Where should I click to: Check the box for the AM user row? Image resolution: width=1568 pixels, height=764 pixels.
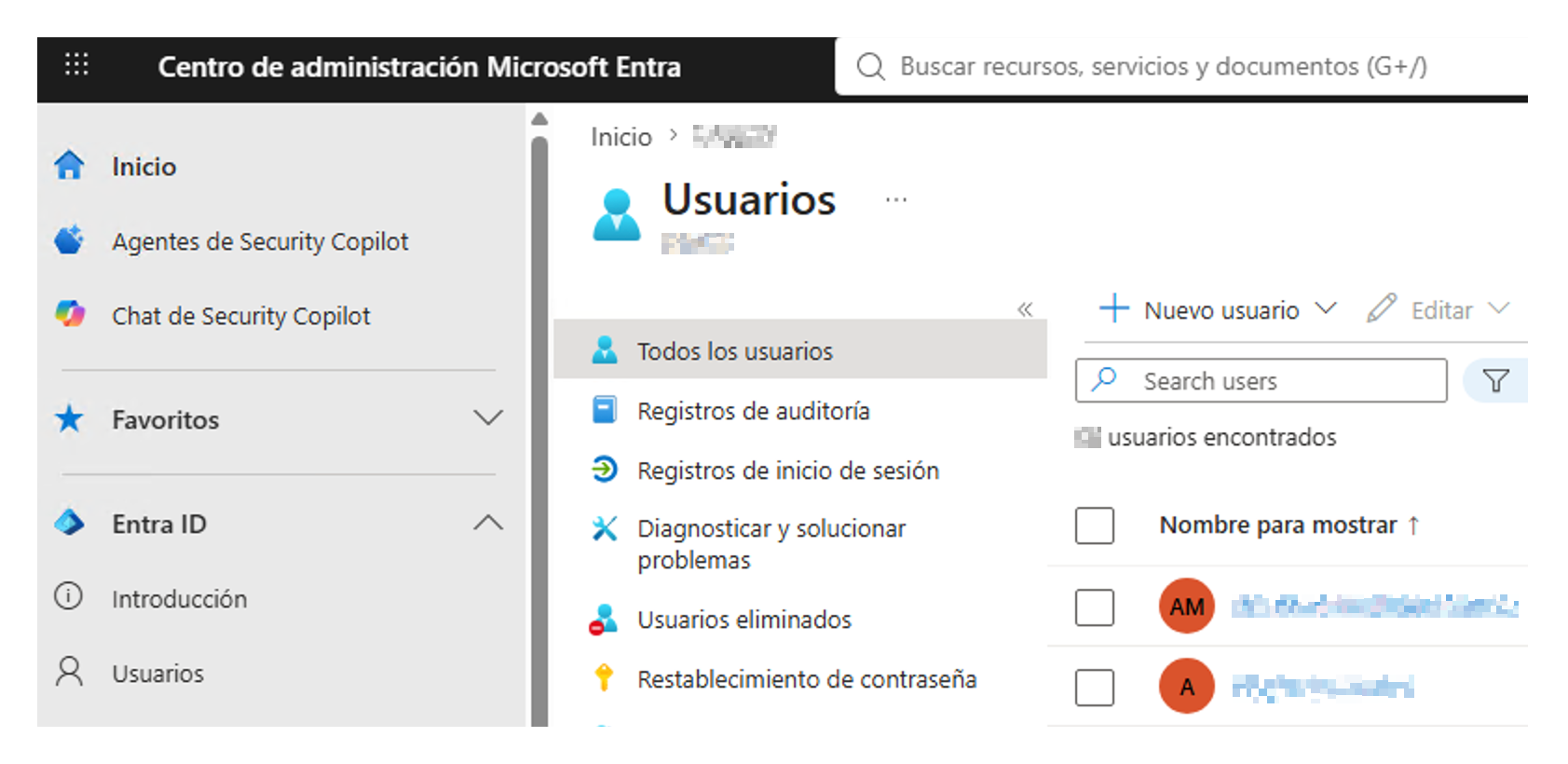pos(1095,607)
